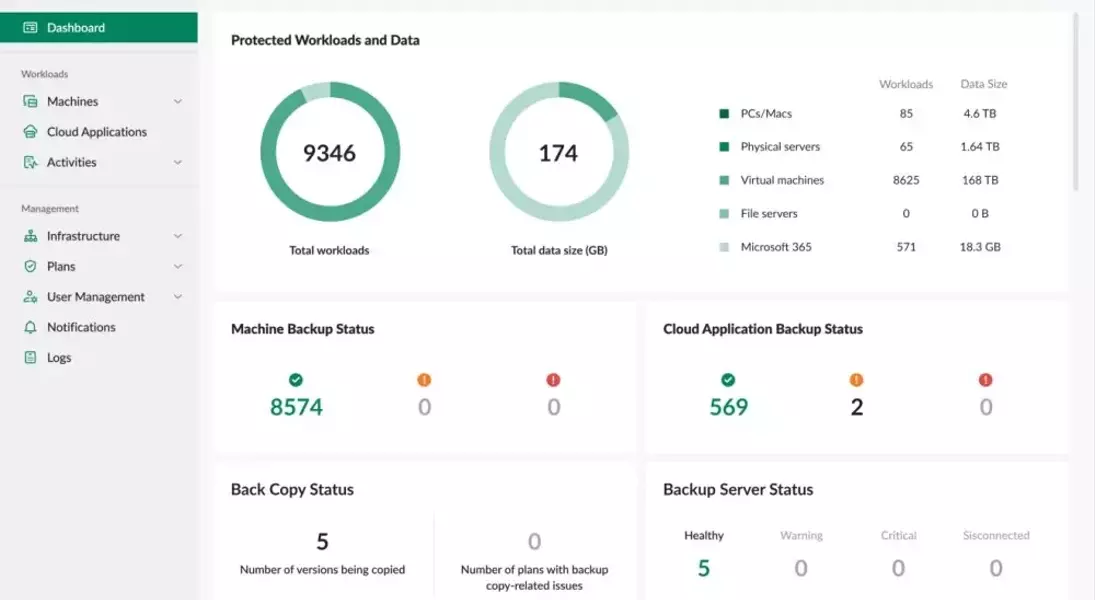Image resolution: width=1095 pixels, height=600 pixels.
Task: Expand the Plans submenu chevron
Action: click(x=178, y=267)
